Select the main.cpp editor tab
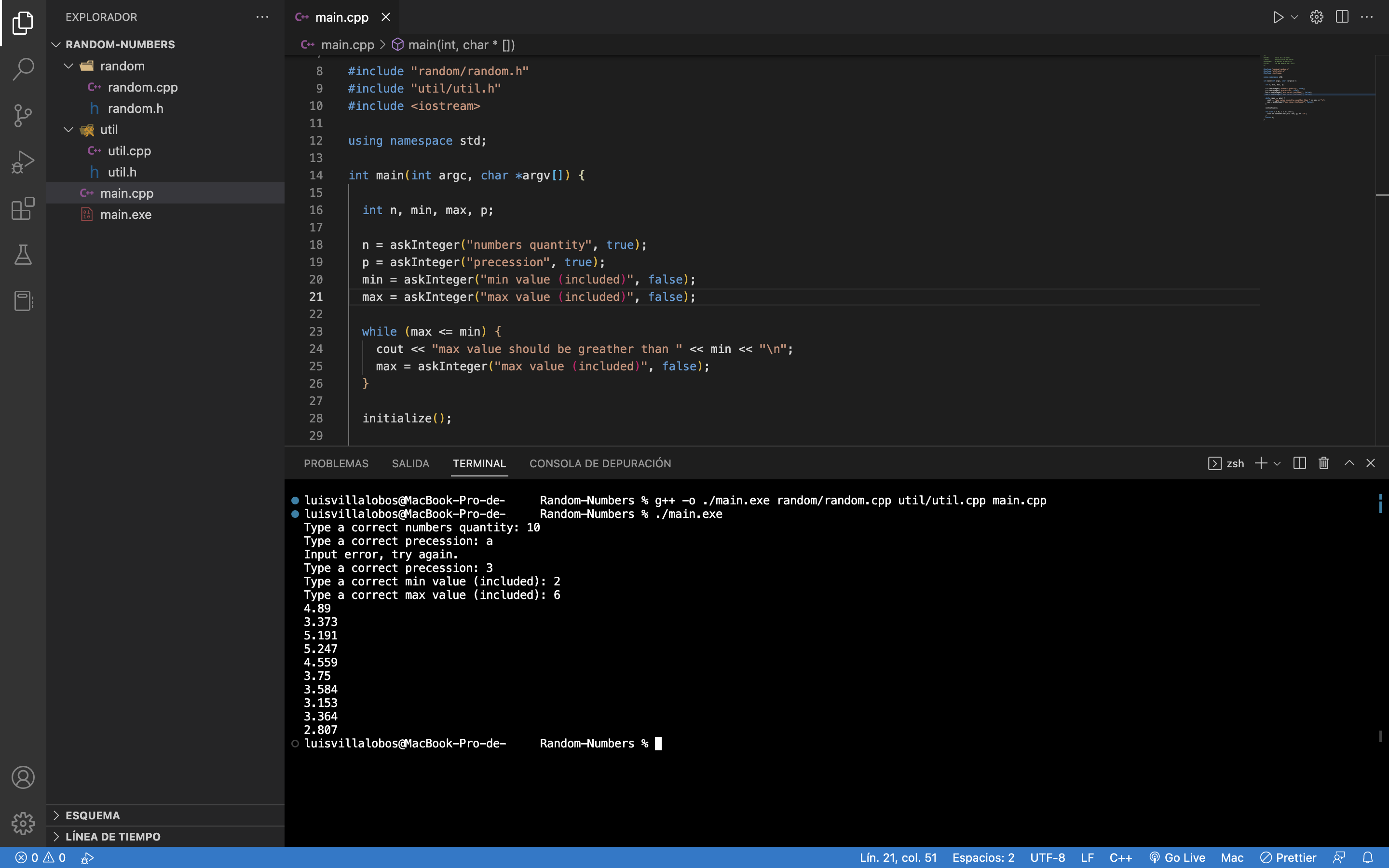This screenshot has width=1389, height=868. click(x=342, y=17)
